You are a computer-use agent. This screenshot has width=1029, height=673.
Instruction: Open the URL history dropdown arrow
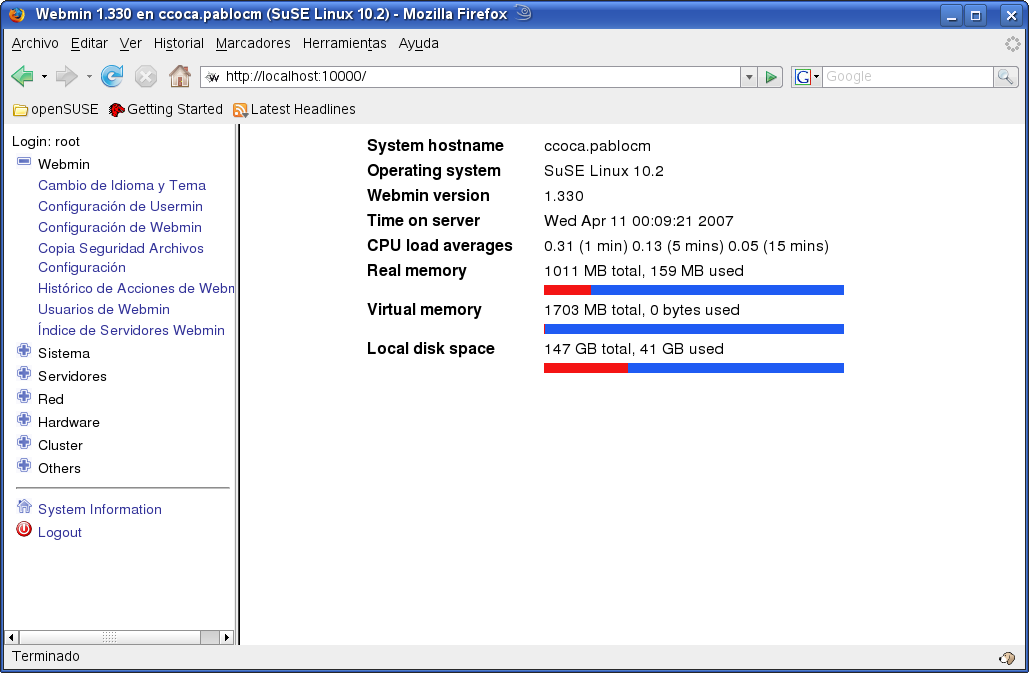pos(749,77)
